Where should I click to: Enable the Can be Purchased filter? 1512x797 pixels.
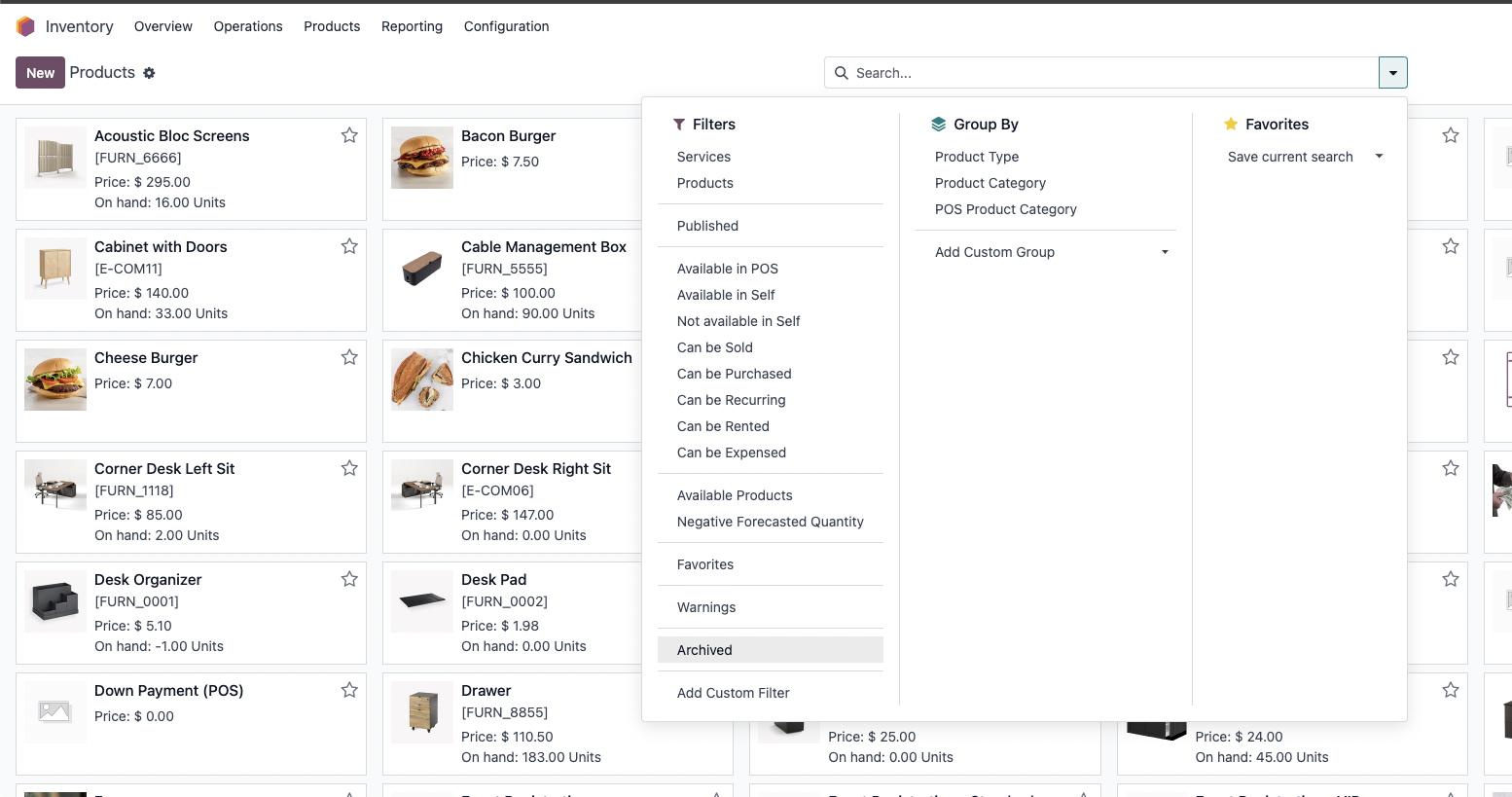[771, 374]
